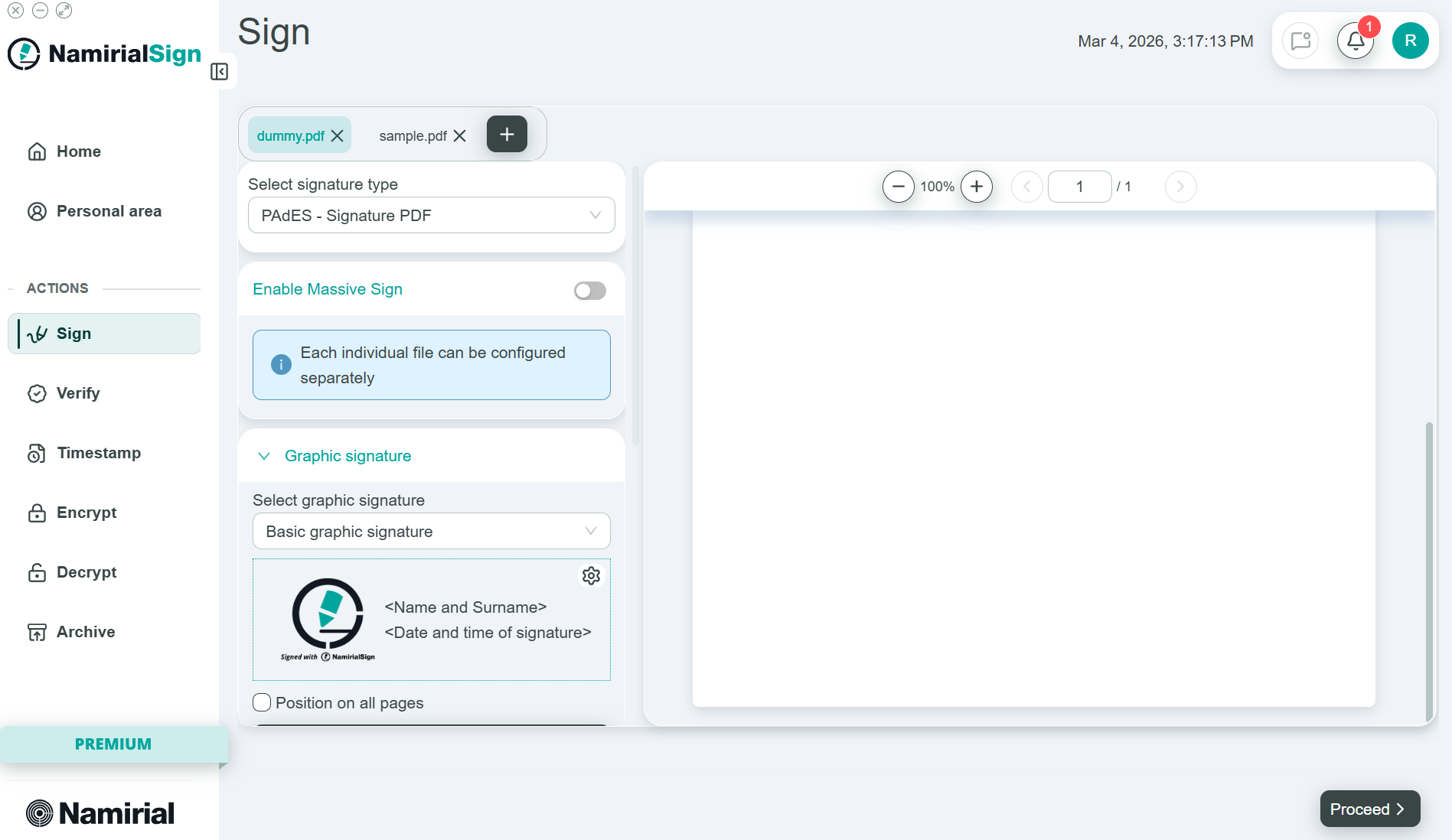Close the dummy.pdf tab
This screenshot has height=840, width=1452.
338,135
